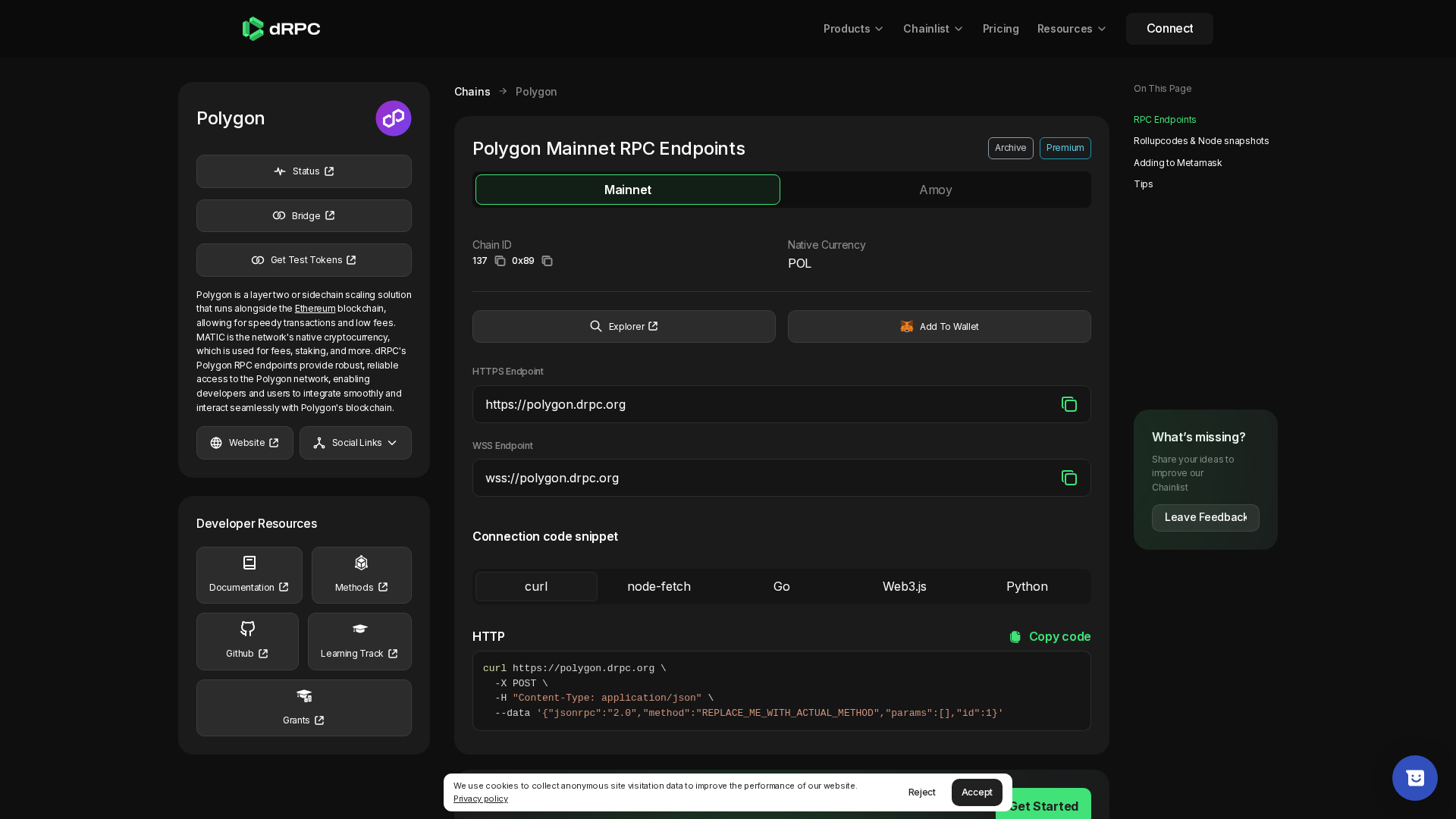Select the Mainnet network toggle

628,190
